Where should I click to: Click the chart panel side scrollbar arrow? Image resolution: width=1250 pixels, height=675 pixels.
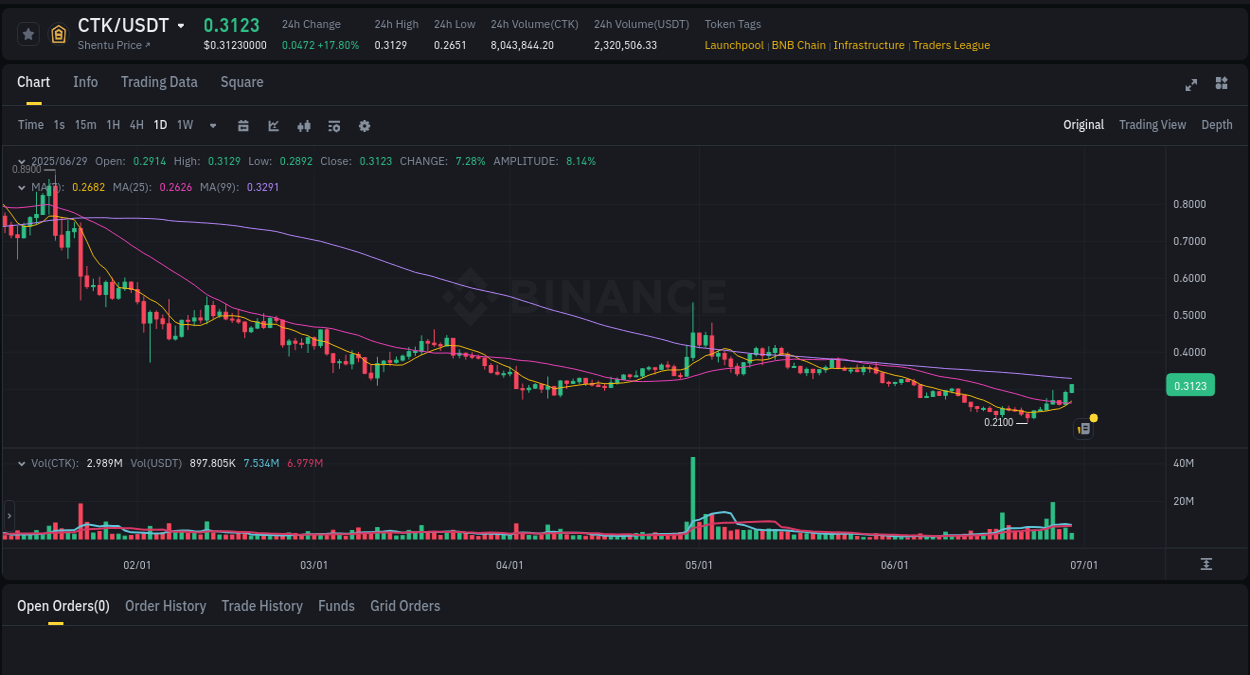[8, 516]
